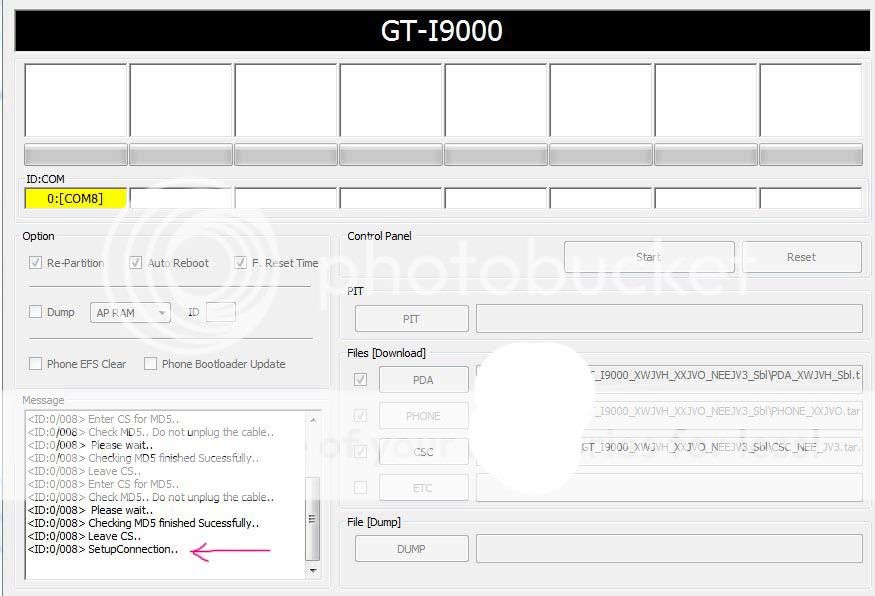
Task: Open the AP RAM dropdown
Action: click(130, 313)
